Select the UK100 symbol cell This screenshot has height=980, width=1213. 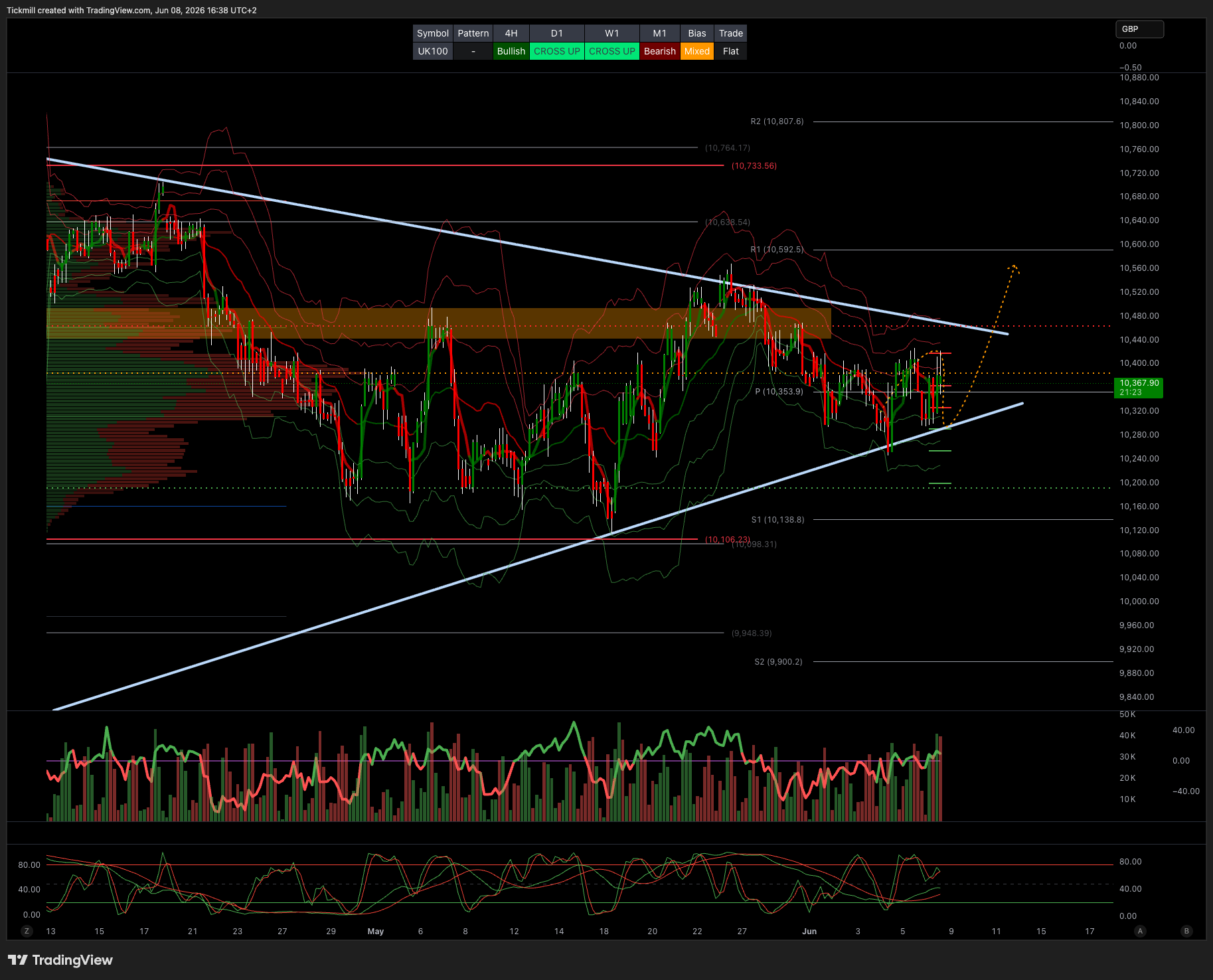433,51
